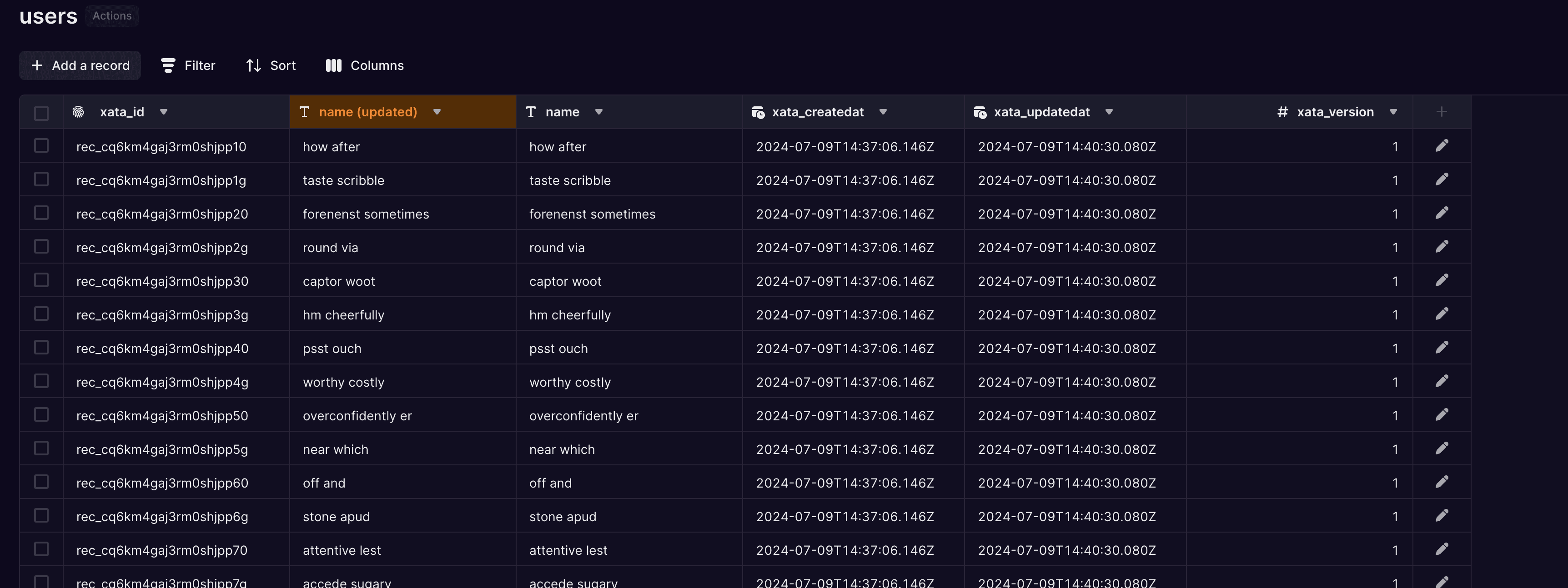Open the xata_updatedat column dropdown

[x=1108, y=111]
